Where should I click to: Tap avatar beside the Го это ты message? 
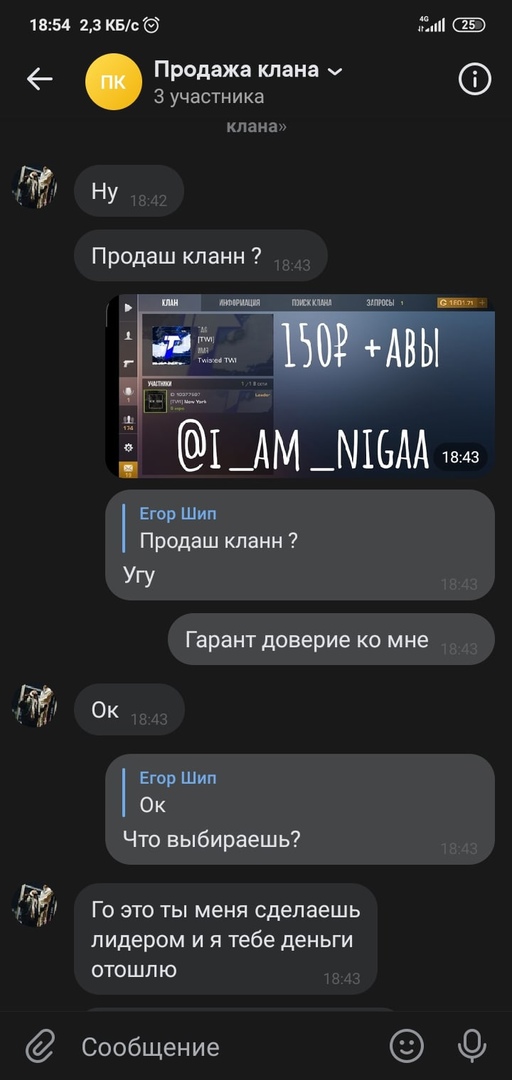tap(34, 905)
